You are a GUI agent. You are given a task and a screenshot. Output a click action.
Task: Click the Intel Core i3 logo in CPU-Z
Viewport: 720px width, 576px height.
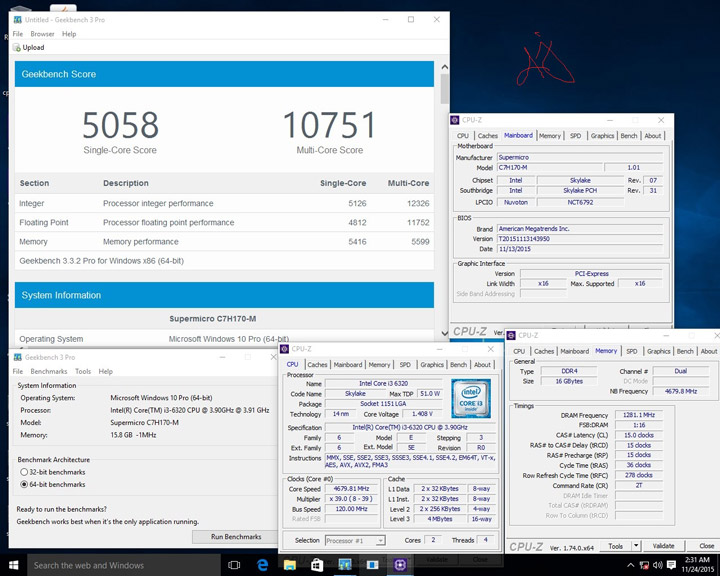point(471,398)
